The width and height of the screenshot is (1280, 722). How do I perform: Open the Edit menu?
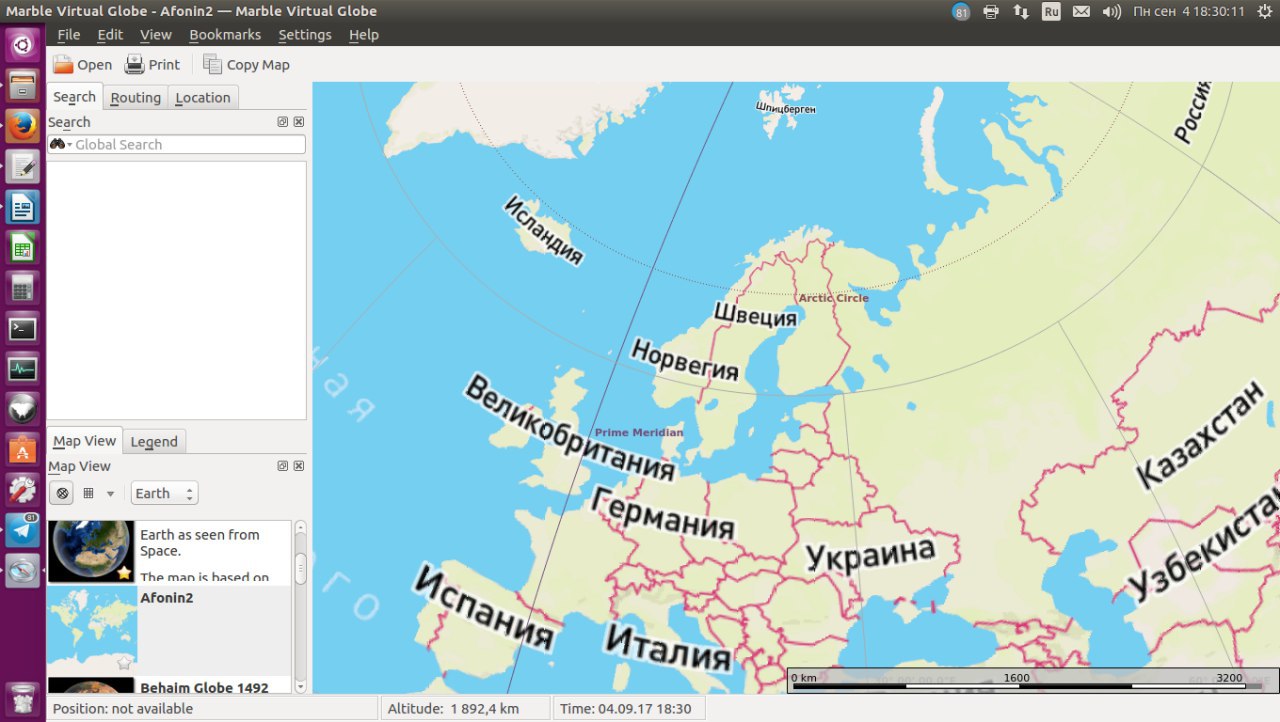(110, 34)
